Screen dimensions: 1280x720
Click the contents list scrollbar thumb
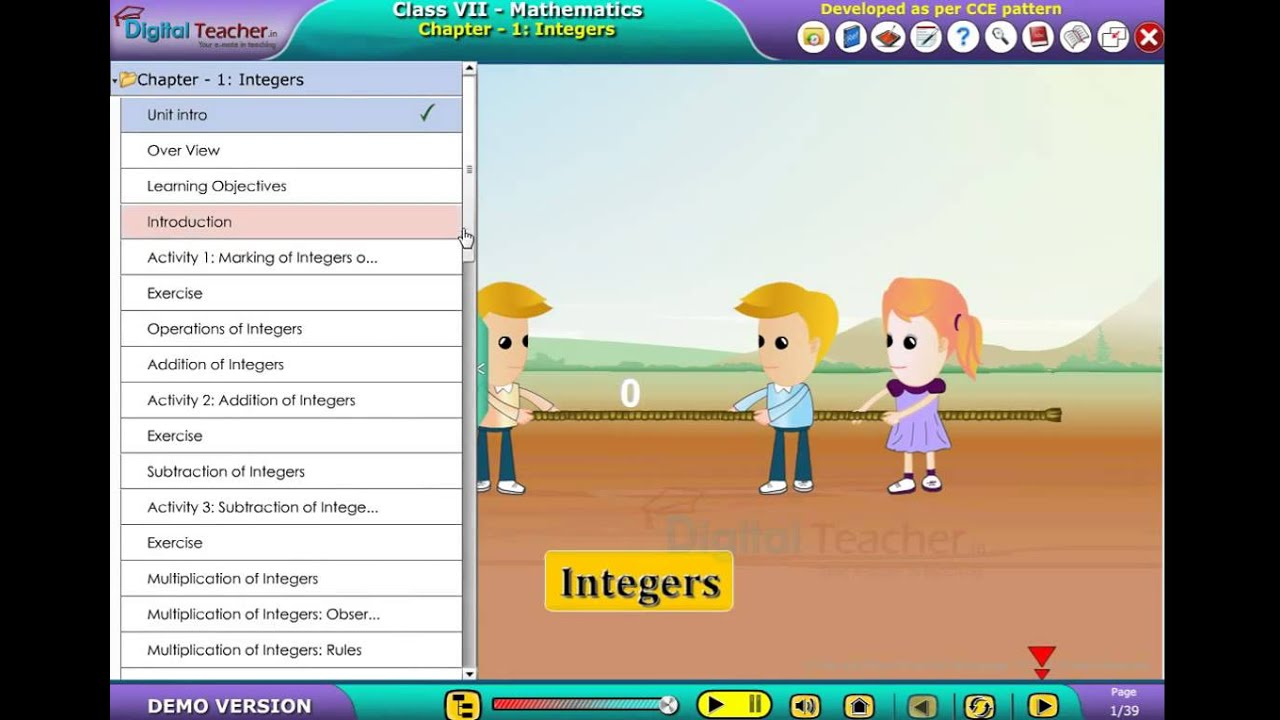tap(469, 169)
